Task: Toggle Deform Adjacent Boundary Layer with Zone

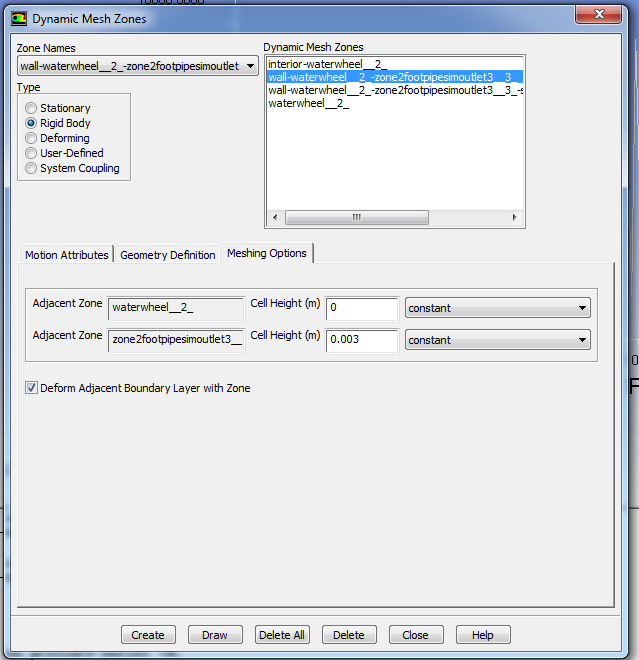Action: click(x=32, y=388)
